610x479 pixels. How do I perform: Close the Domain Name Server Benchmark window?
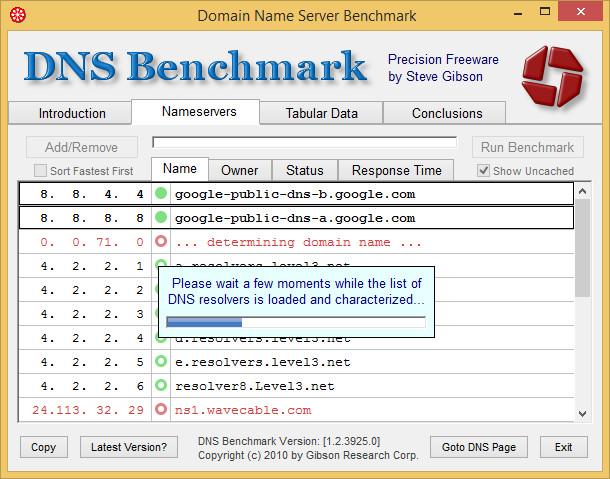pyautogui.click(x=581, y=12)
